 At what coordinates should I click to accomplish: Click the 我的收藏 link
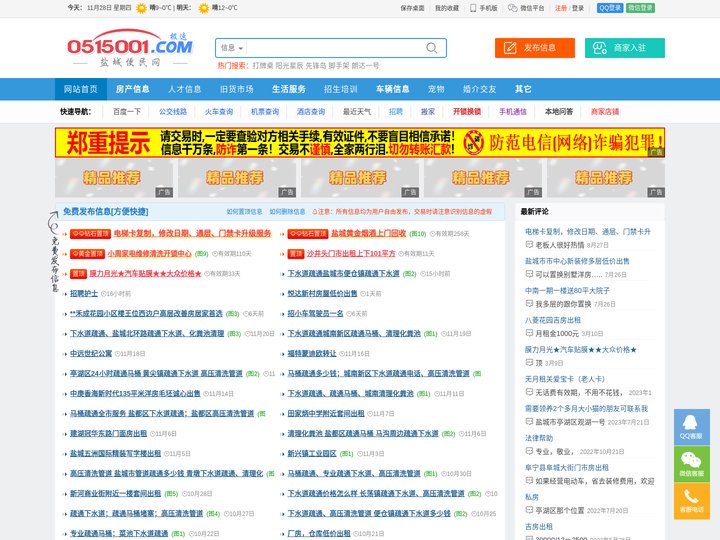(447, 8)
